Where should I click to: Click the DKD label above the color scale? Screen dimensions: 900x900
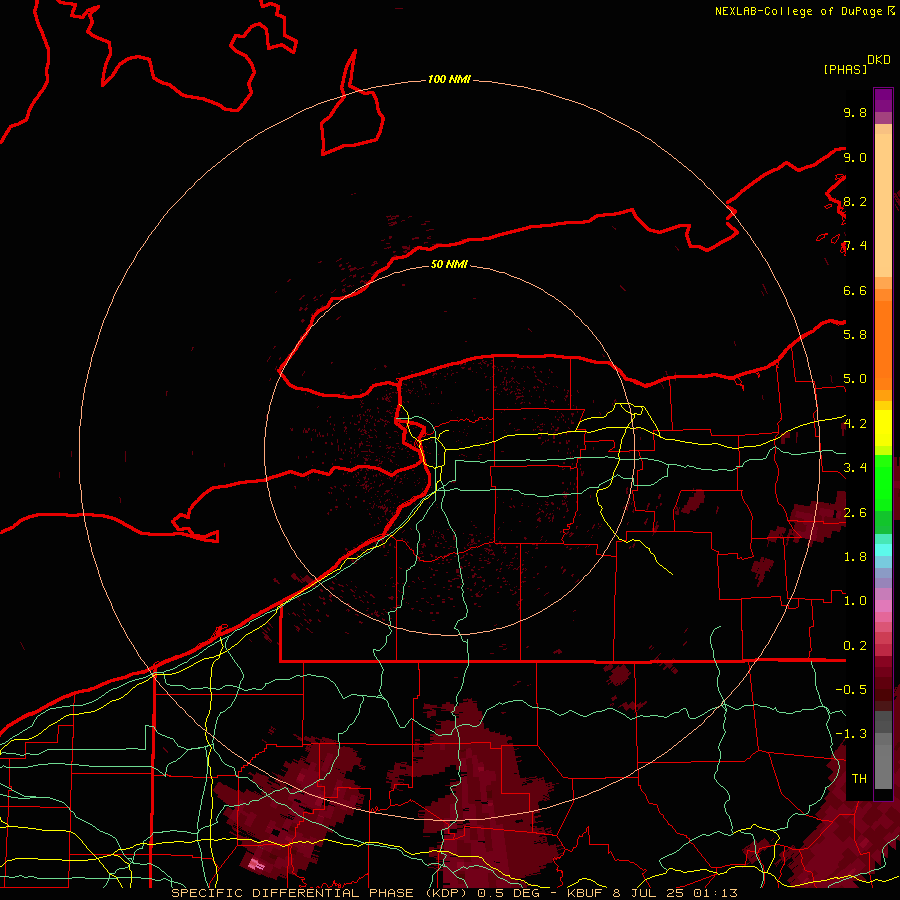point(879,60)
